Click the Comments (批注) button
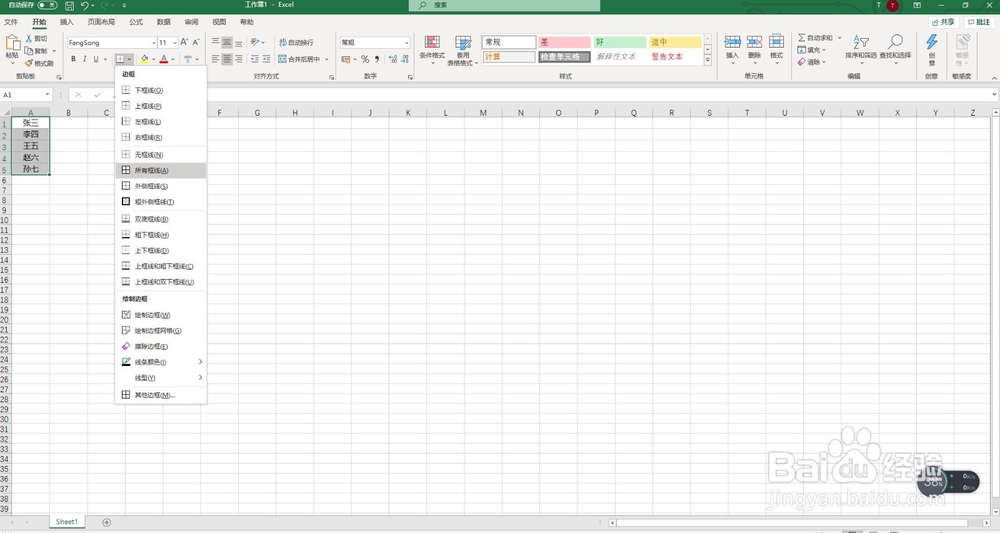 tap(979, 22)
